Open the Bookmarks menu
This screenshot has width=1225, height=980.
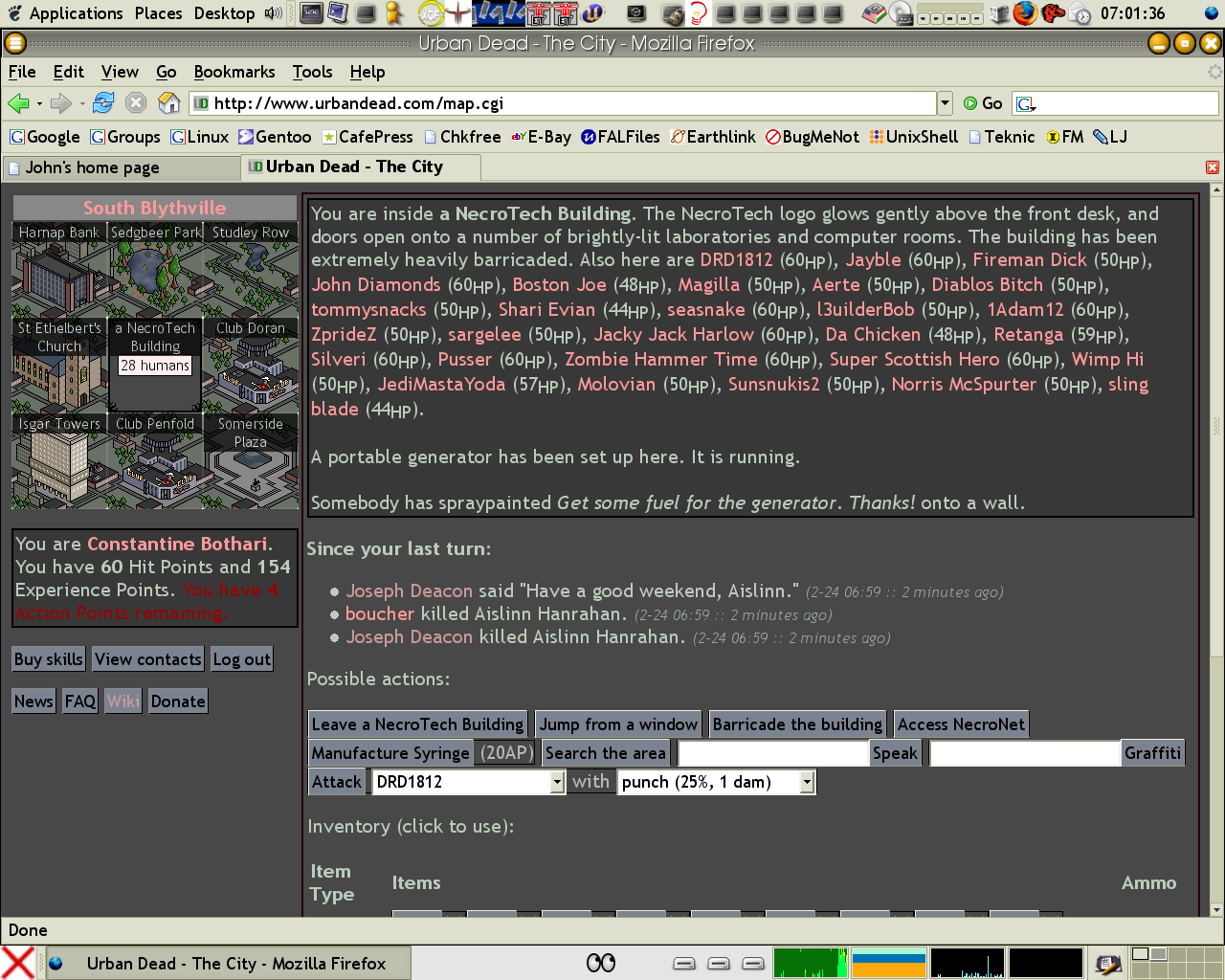point(234,72)
